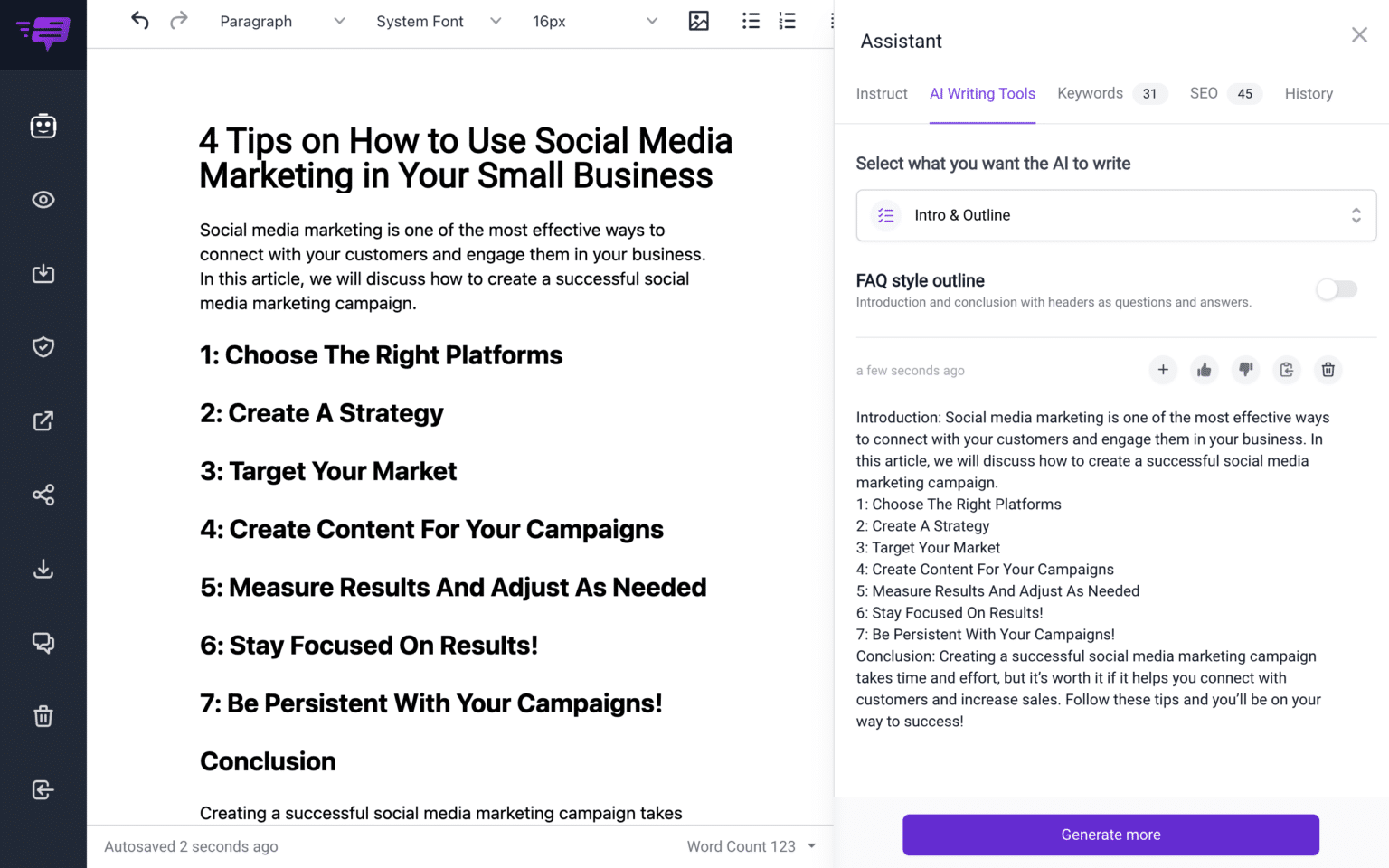Open the Paragraph style dropdown
The width and height of the screenshot is (1389, 868).
click(280, 21)
